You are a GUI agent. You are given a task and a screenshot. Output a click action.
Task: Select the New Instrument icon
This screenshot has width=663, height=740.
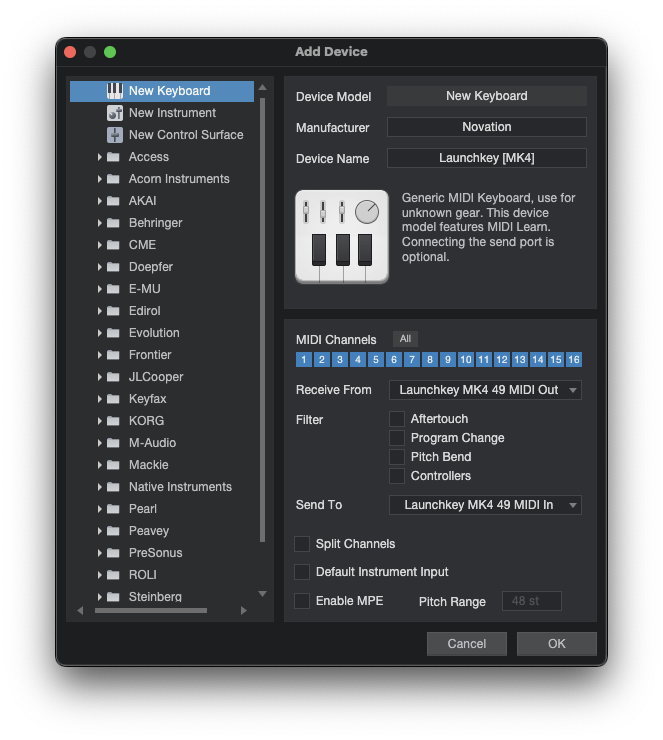(115, 113)
